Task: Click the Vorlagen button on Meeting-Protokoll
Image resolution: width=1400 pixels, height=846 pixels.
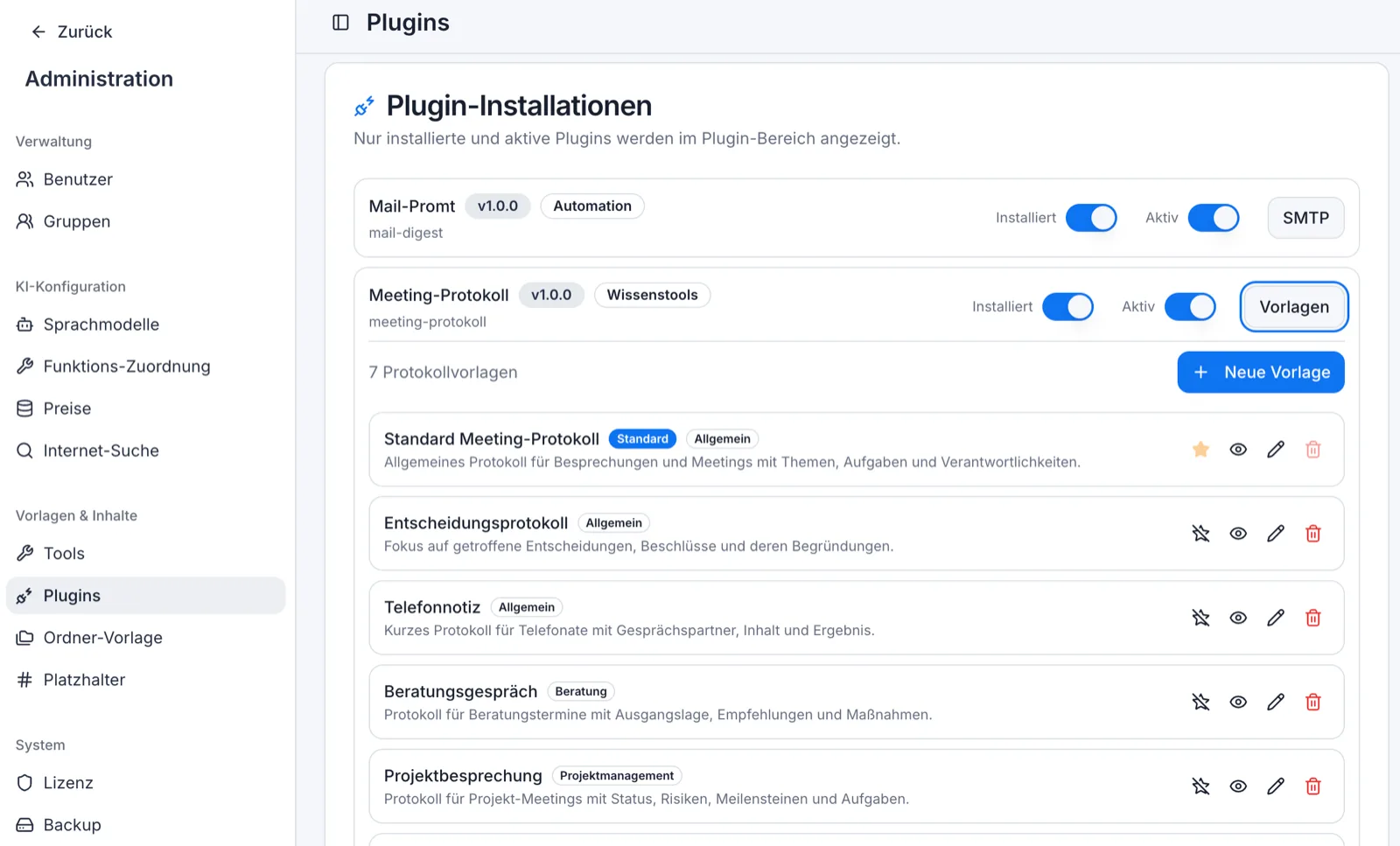Action: [1293, 307]
